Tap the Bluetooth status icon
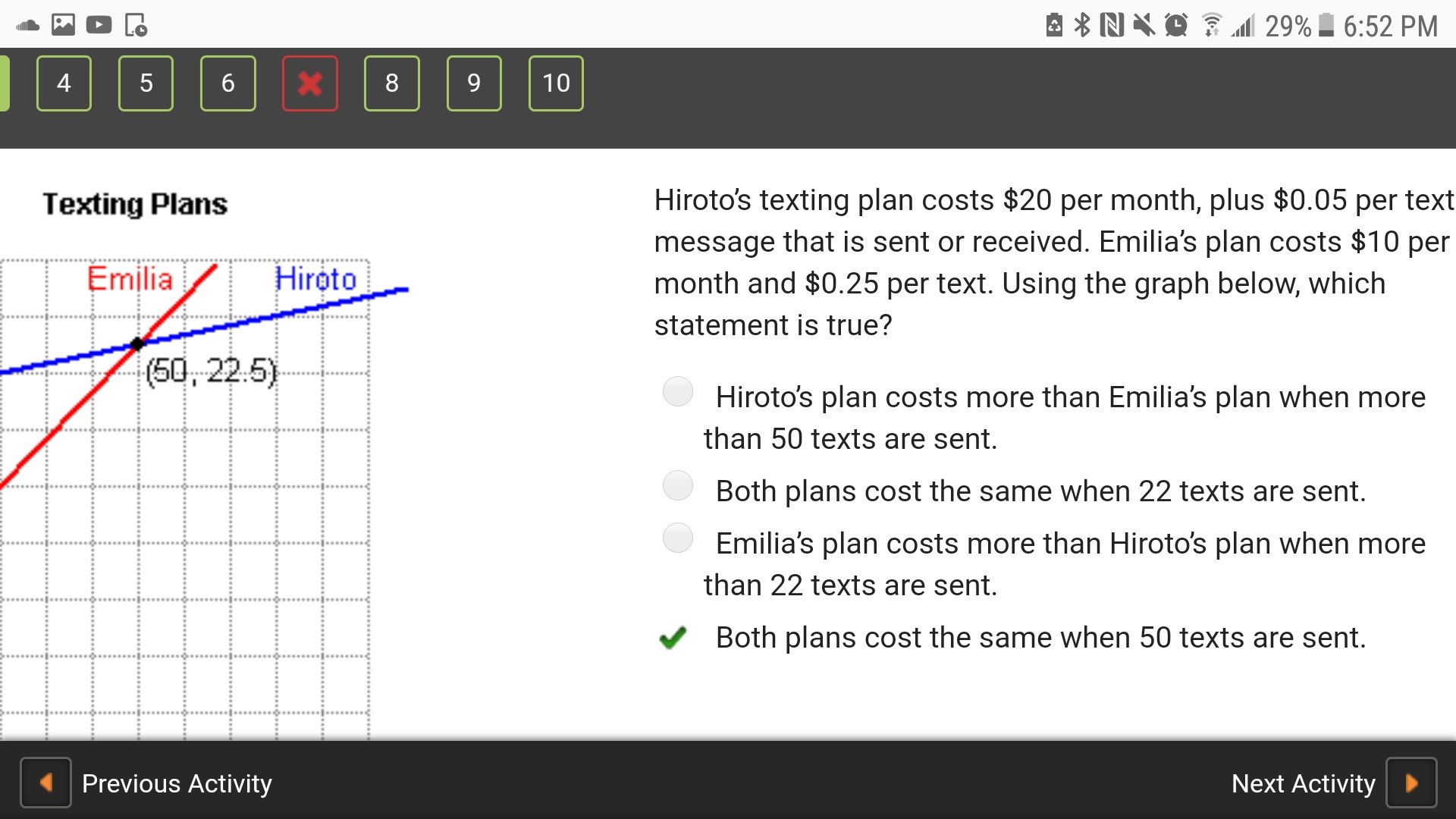 click(1082, 25)
